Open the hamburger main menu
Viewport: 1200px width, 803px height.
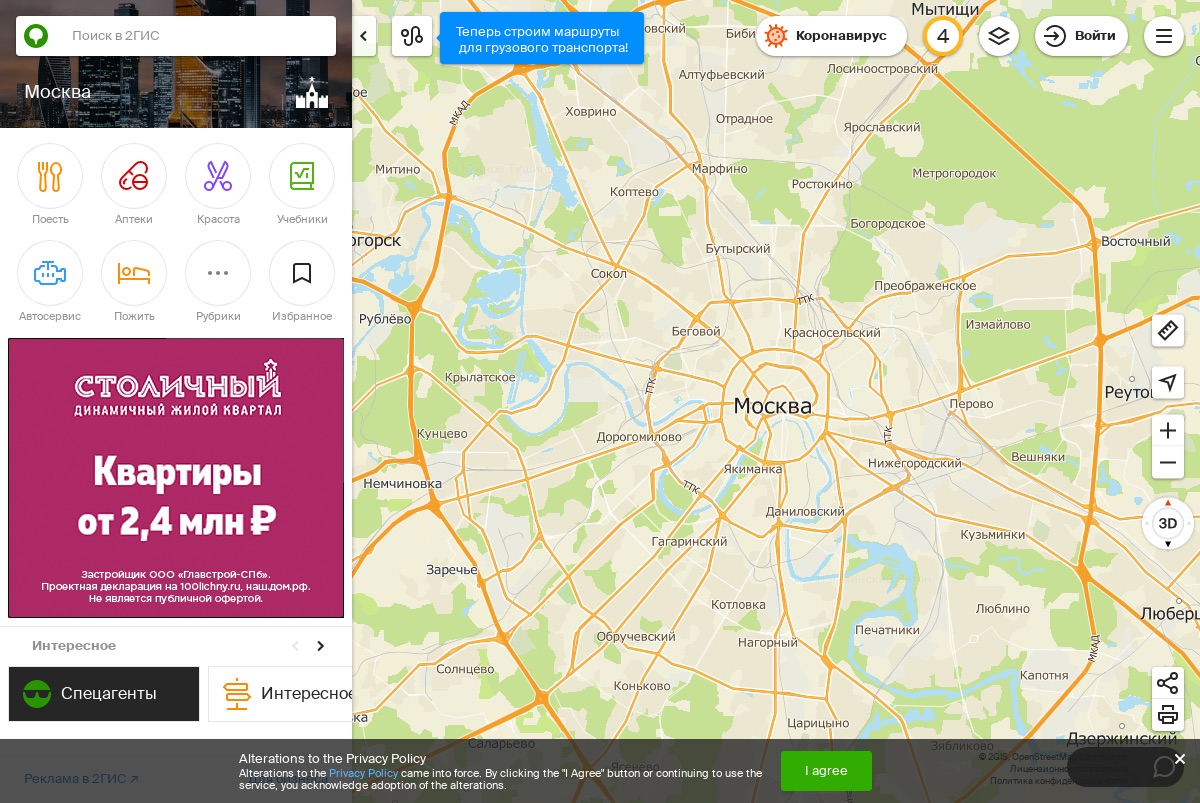click(1164, 36)
